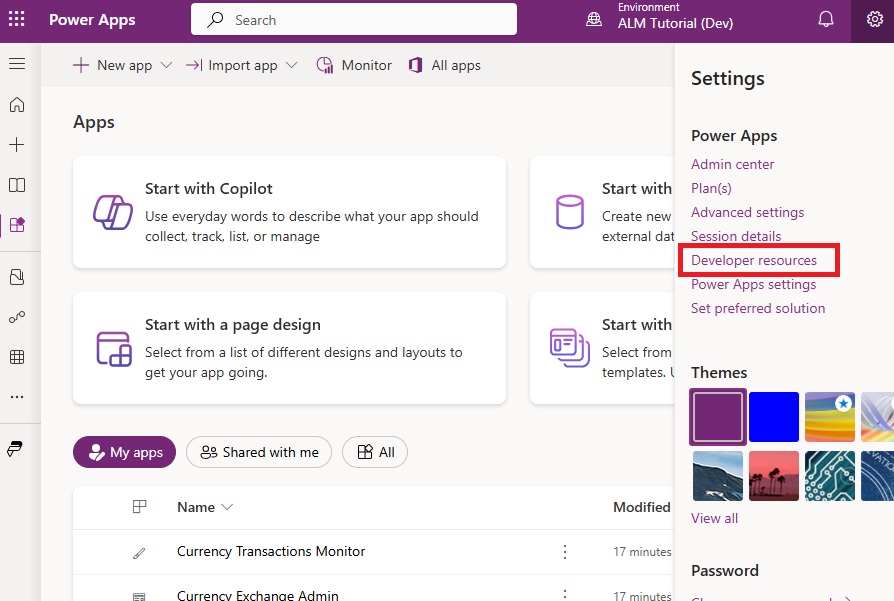The height and width of the screenshot is (601, 894).
Task: Open Advanced settings link
Action: point(747,212)
